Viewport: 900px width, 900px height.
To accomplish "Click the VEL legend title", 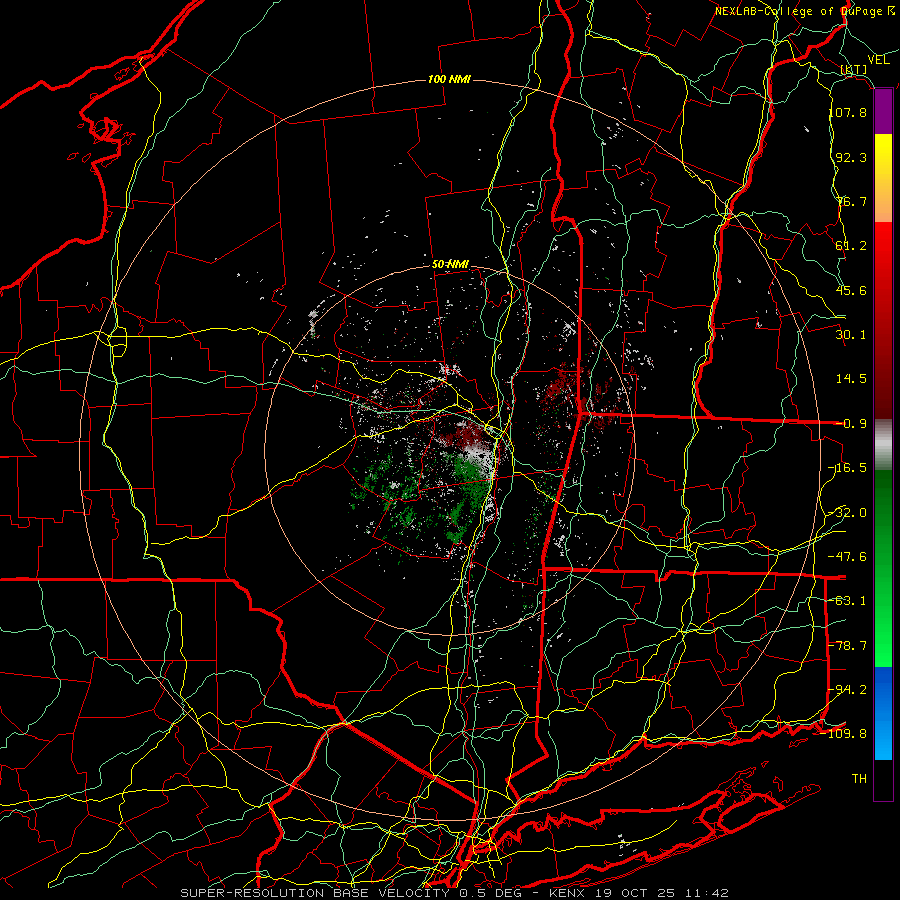I will [878, 60].
